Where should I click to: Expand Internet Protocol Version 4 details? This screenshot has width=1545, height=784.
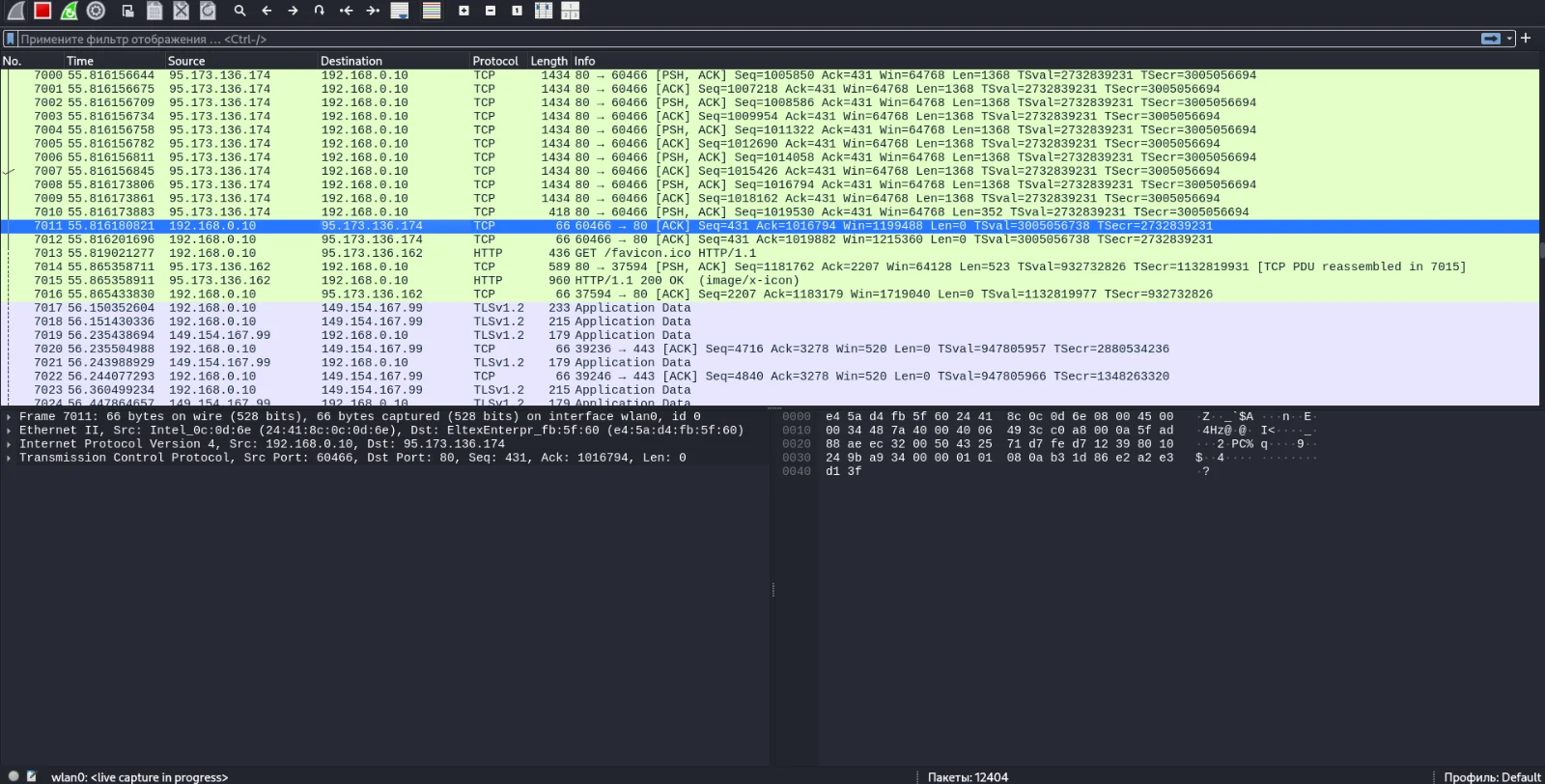click(x=9, y=444)
